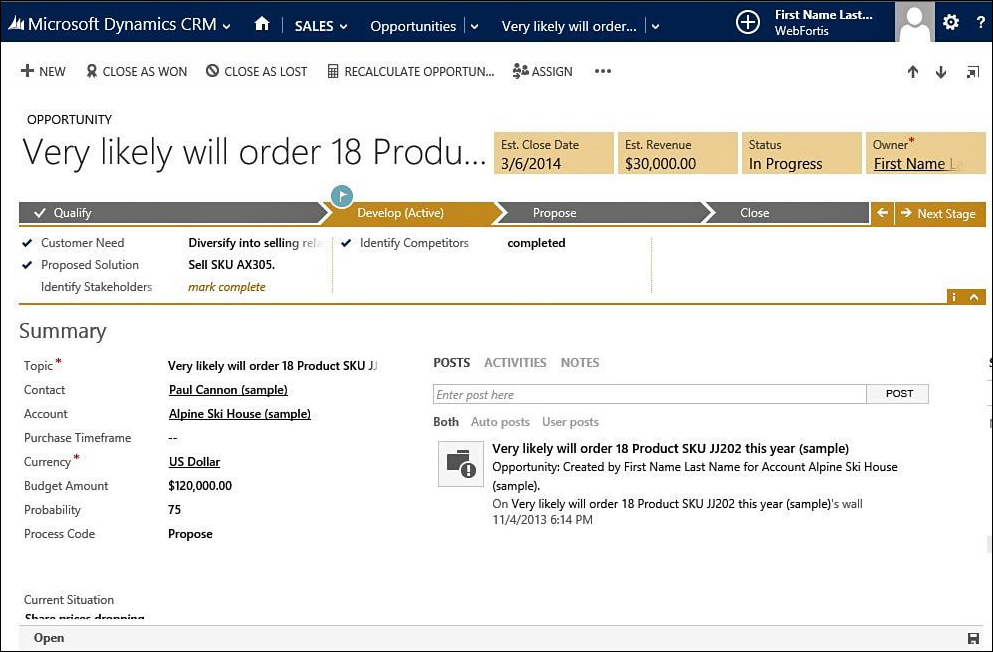This screenshot has height=652, width=993.
Task: Click the Microsoft Dynamics CRM logo
Action: point(16,24)
